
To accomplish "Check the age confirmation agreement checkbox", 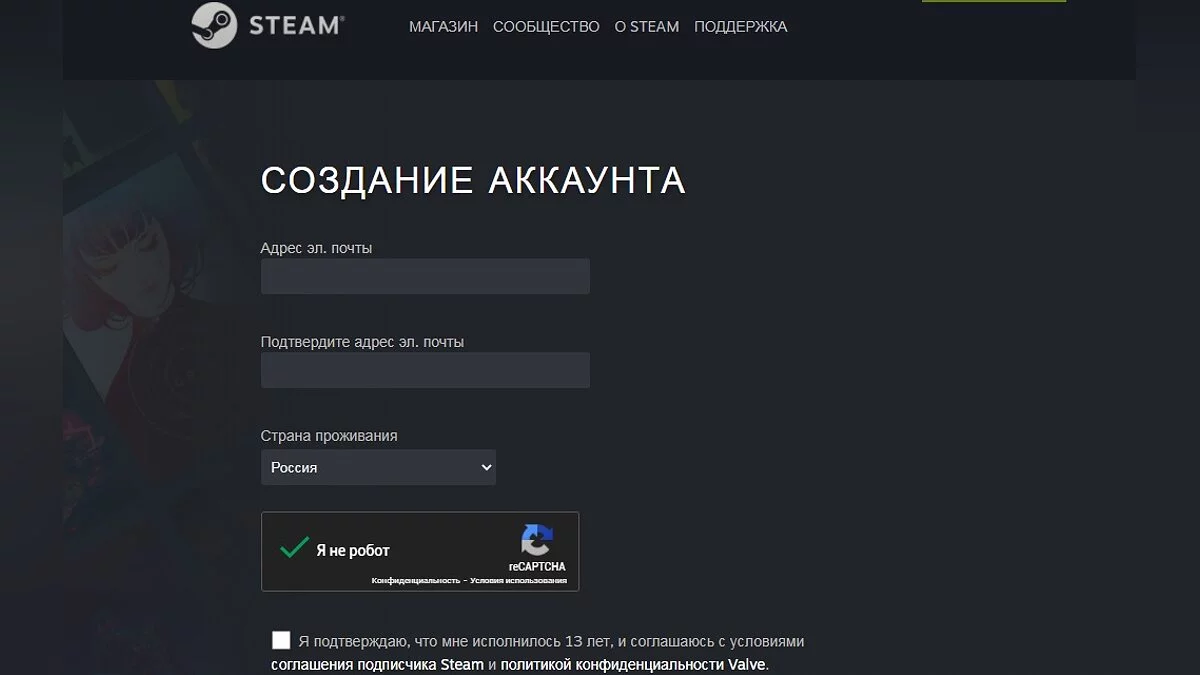I will (x=281, y=640).
